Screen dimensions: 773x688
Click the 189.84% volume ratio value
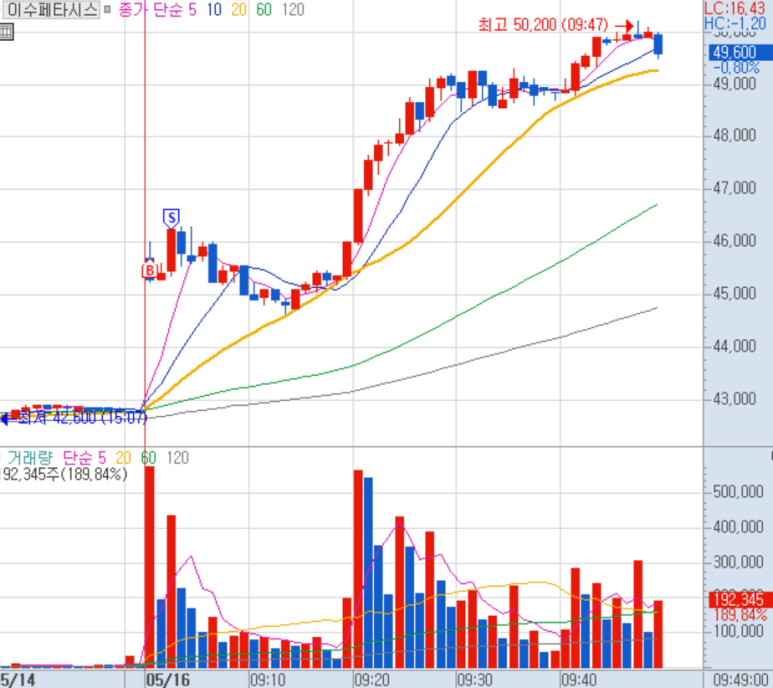pos(740,615)
